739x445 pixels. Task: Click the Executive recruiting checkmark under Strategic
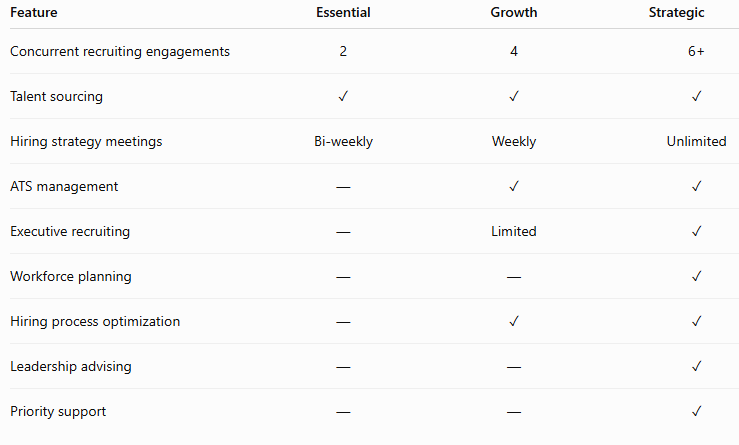point(697,231)
